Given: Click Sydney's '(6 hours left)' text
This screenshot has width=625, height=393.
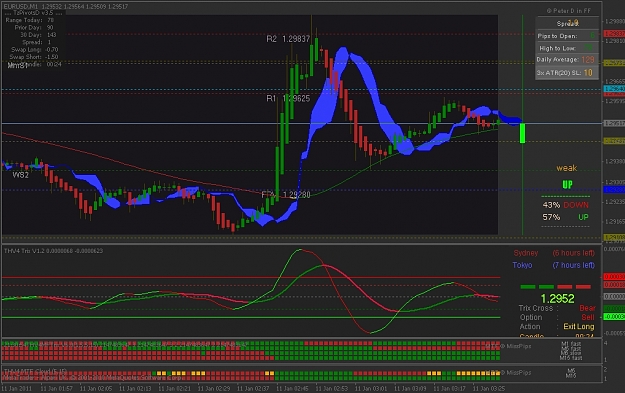Looking at the screenshot, I should [x=574, y=253].
